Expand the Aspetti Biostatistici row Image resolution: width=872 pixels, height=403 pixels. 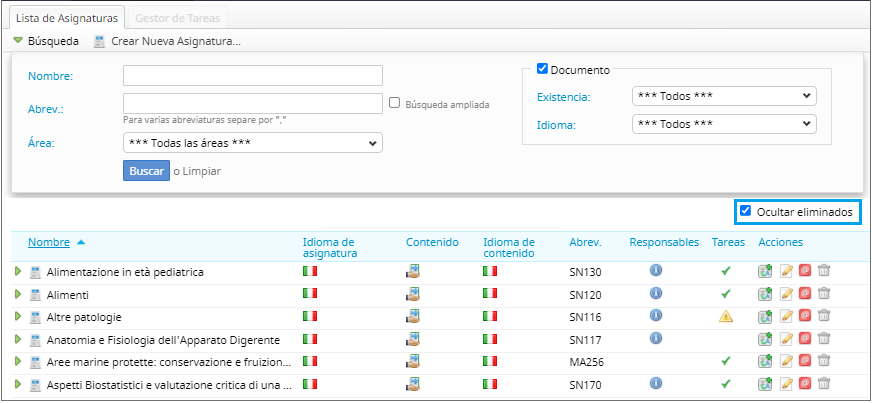click(18, 384)
